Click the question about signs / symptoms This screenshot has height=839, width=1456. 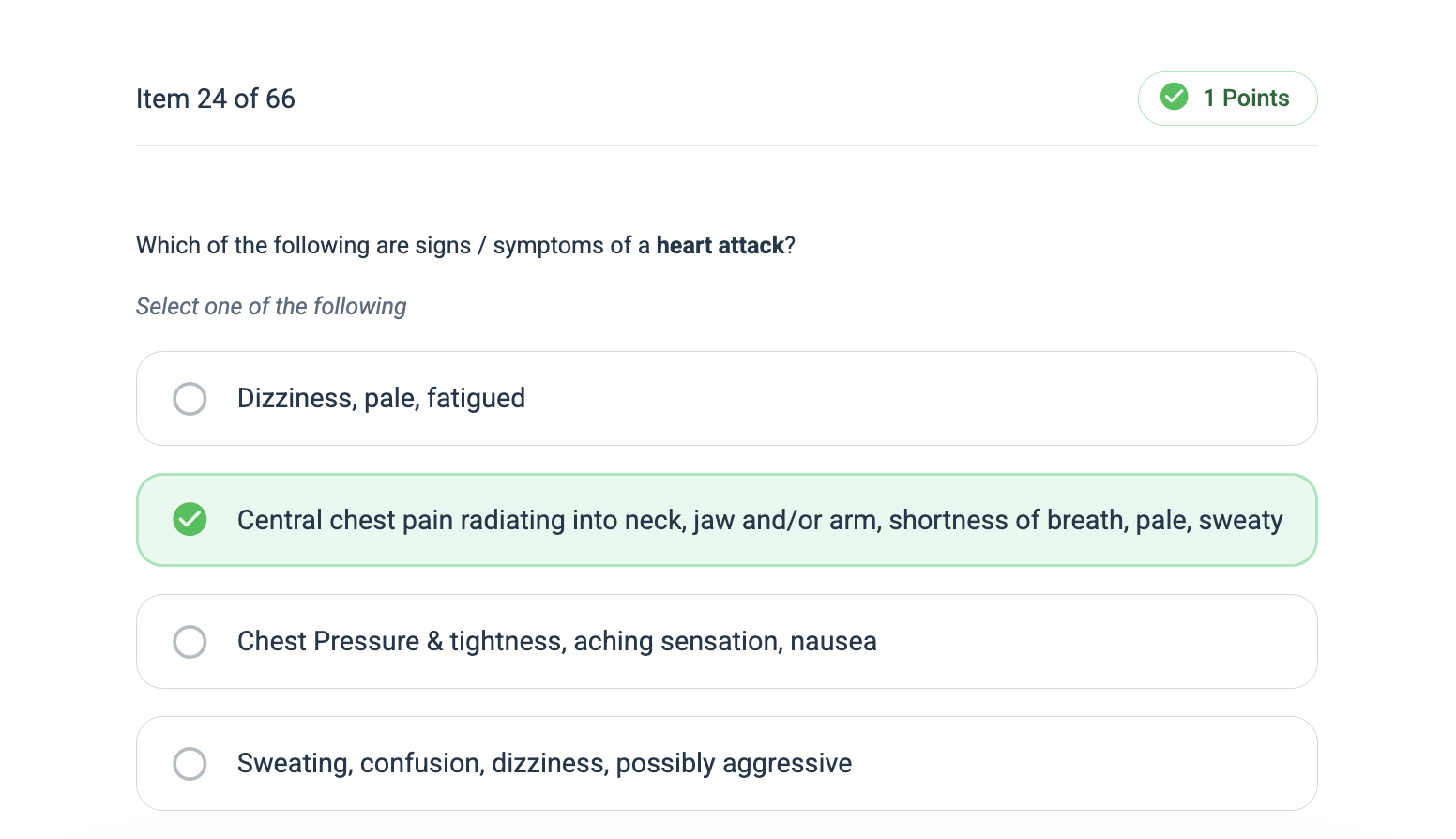[x=465, y=245]
